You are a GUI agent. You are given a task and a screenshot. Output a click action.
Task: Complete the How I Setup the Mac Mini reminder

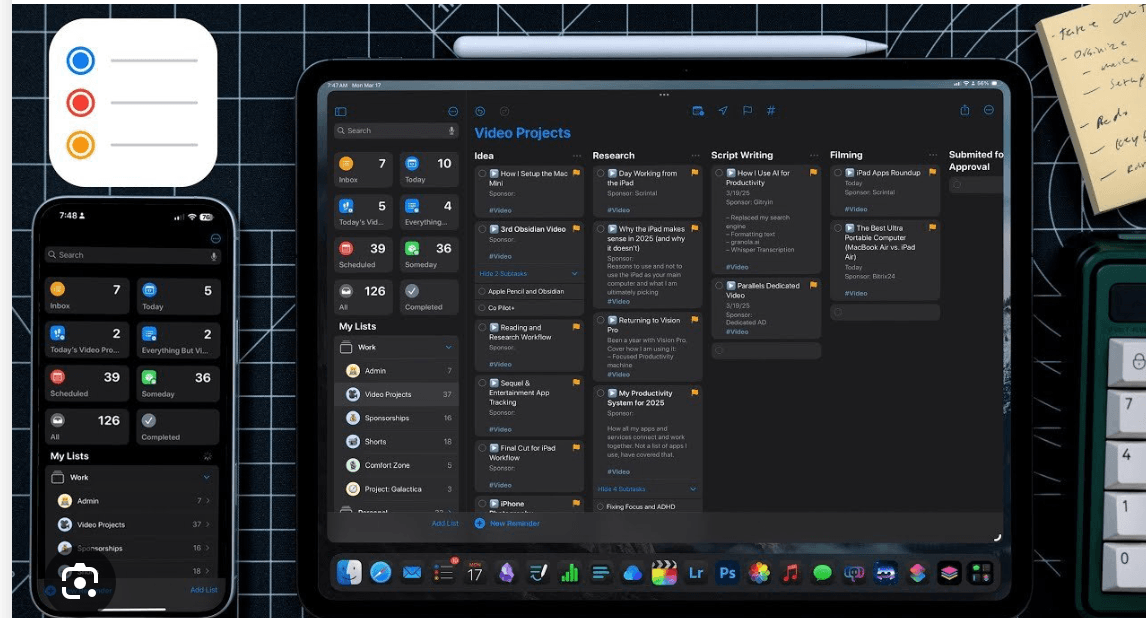click(x=482, y=174)
